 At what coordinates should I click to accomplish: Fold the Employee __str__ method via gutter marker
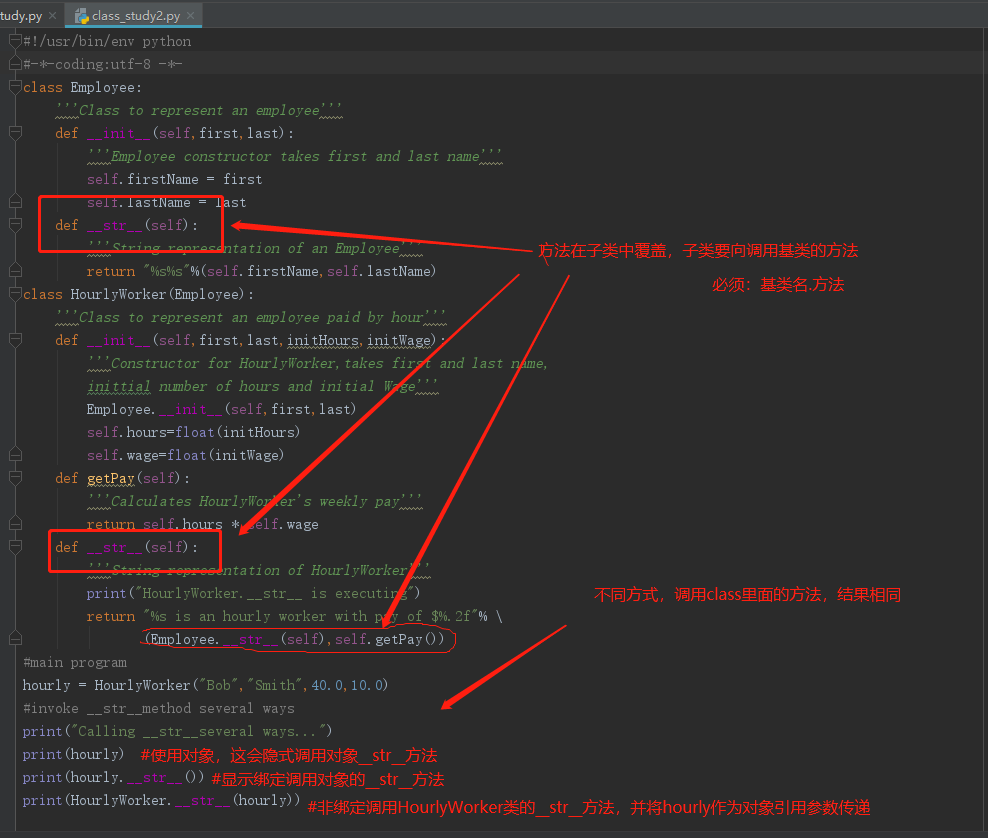coord(16,225)
